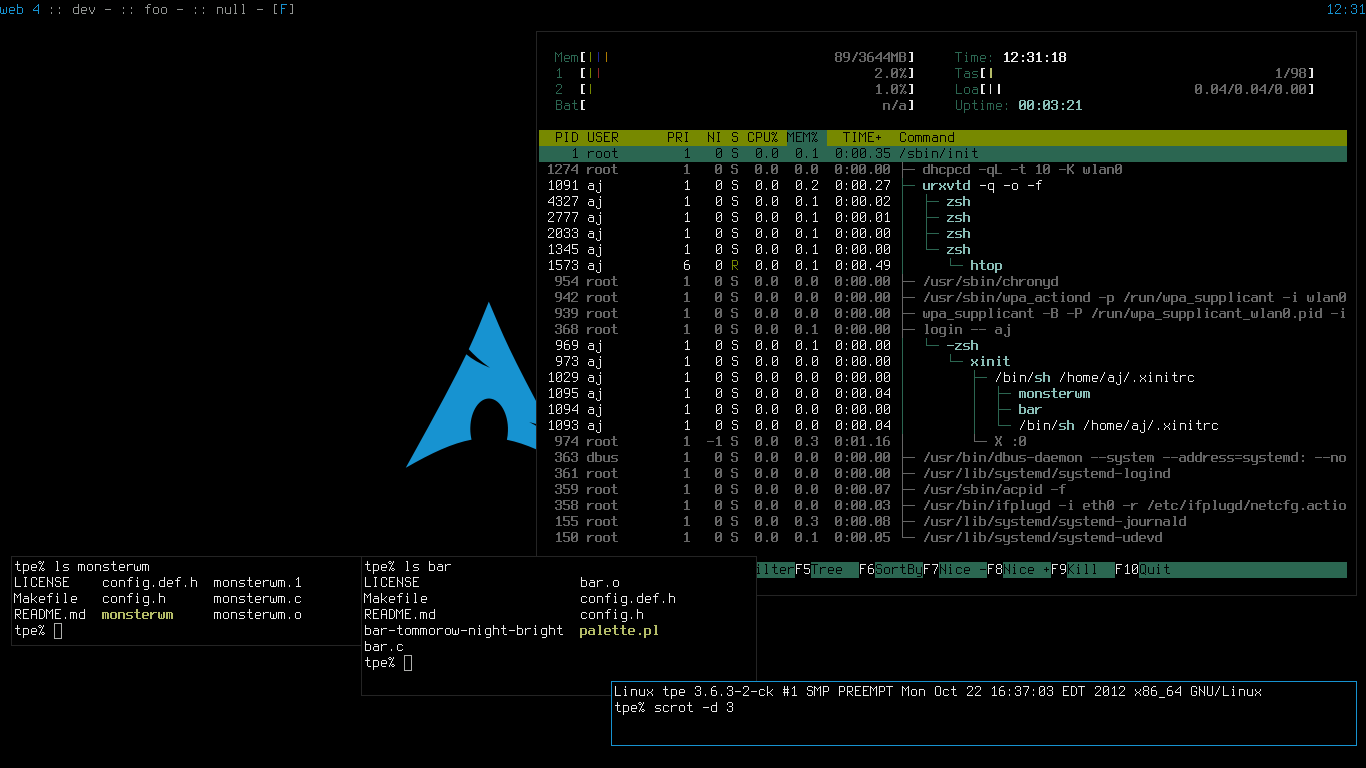
Task: Click F10 Quit in the htop footer
Action: coord(1143,570)
